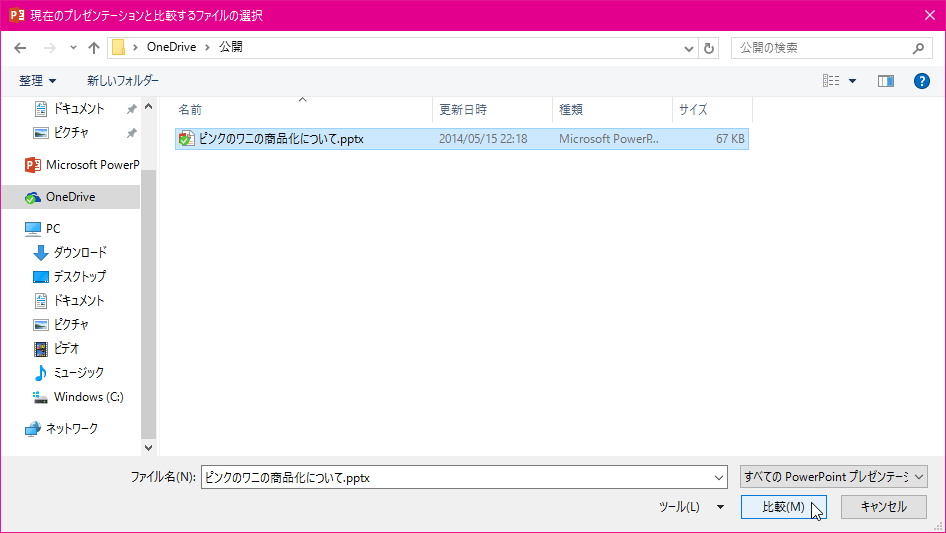Click the pptx file icon in list
This screenshot has width=946, height=533.
(186, 139)
